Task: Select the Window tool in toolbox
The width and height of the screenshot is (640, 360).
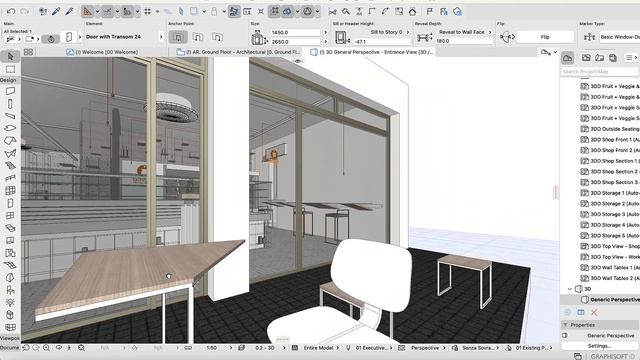Action: 10,216
